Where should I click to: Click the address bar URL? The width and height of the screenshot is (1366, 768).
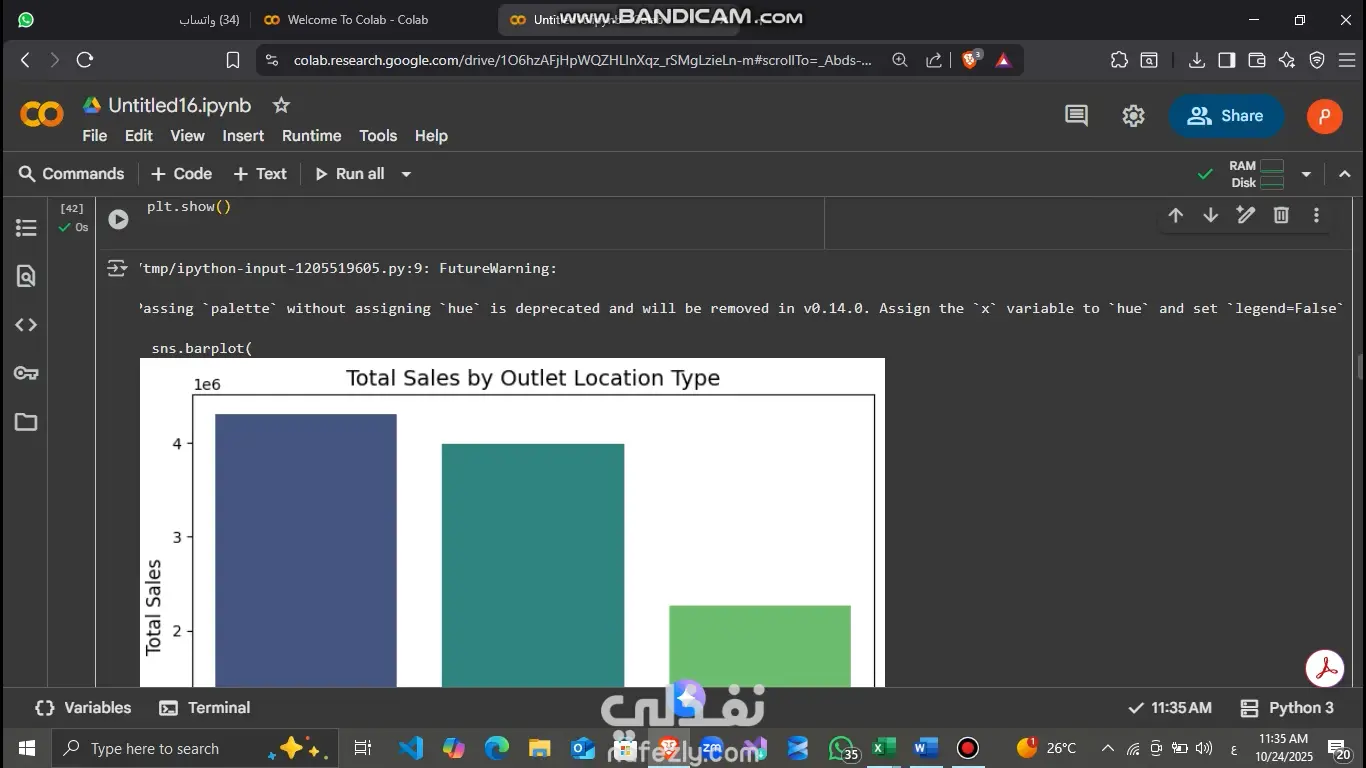tap(582, 60)
